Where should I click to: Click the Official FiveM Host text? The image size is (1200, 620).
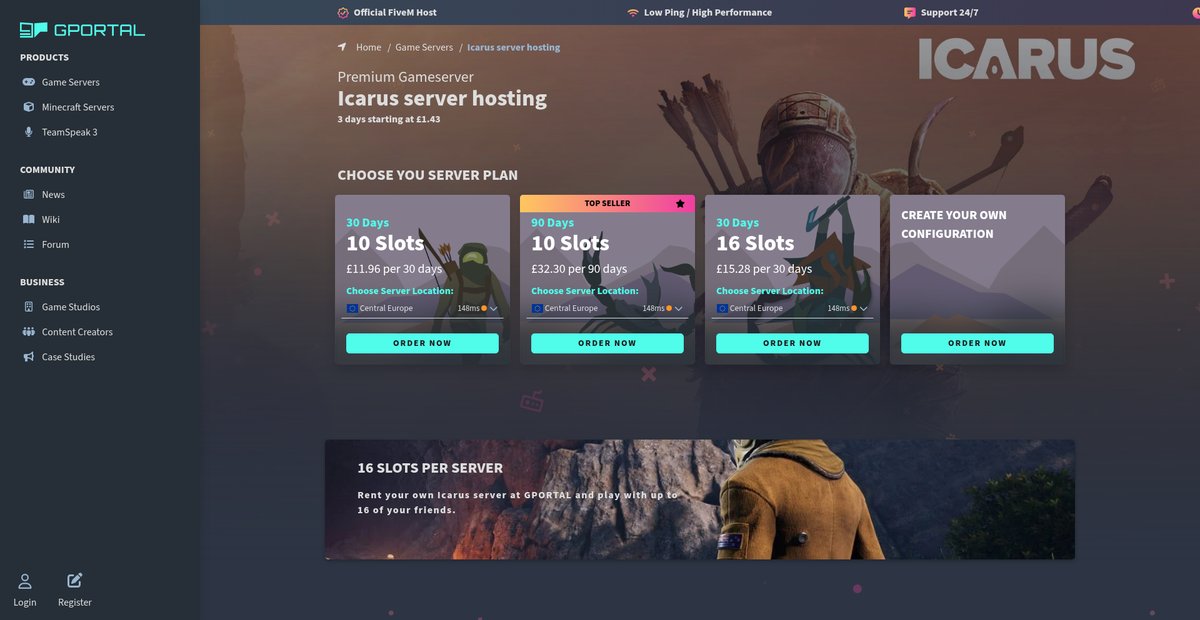click(x=395, y=13)
